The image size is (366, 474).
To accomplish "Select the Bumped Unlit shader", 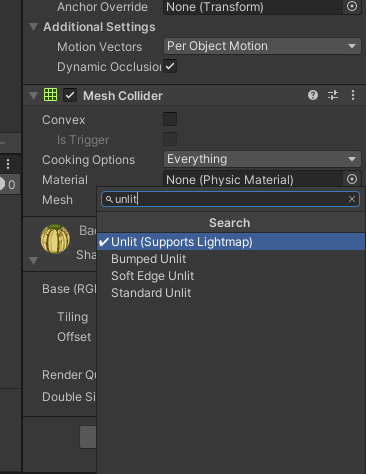I will pyautogui.click(x=231, y=259).
